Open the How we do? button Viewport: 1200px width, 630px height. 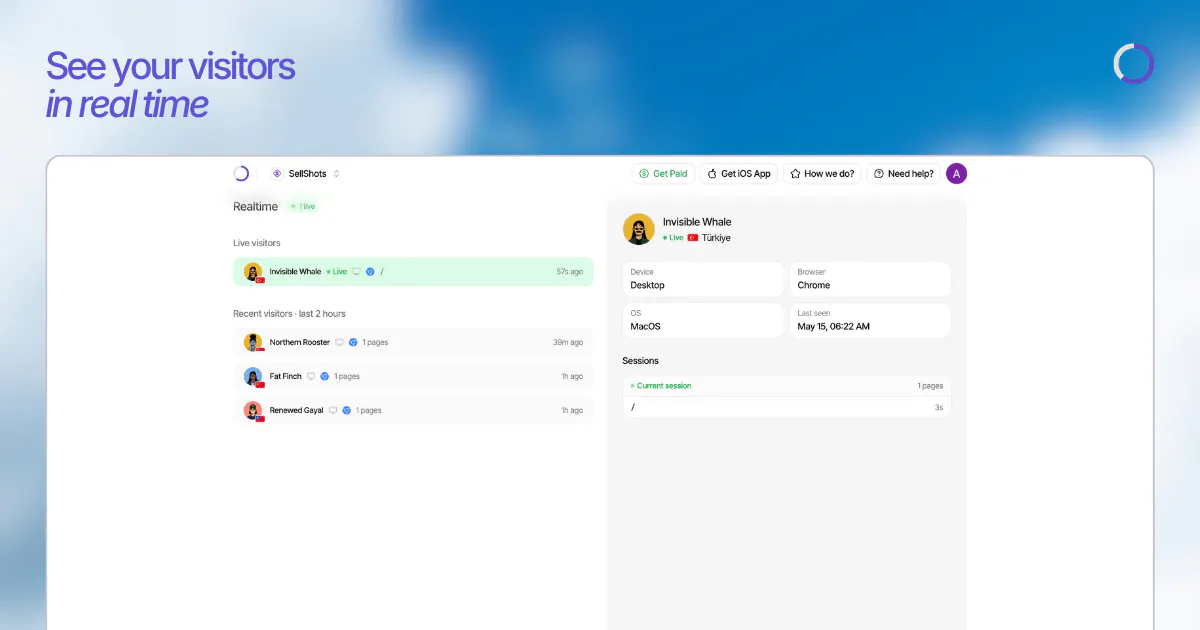822,173
